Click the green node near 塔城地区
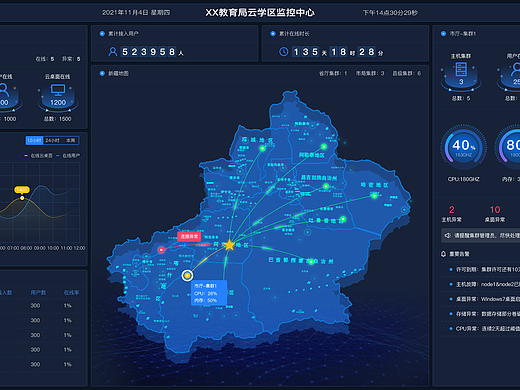520x390 pixels. tap(262, 148)
